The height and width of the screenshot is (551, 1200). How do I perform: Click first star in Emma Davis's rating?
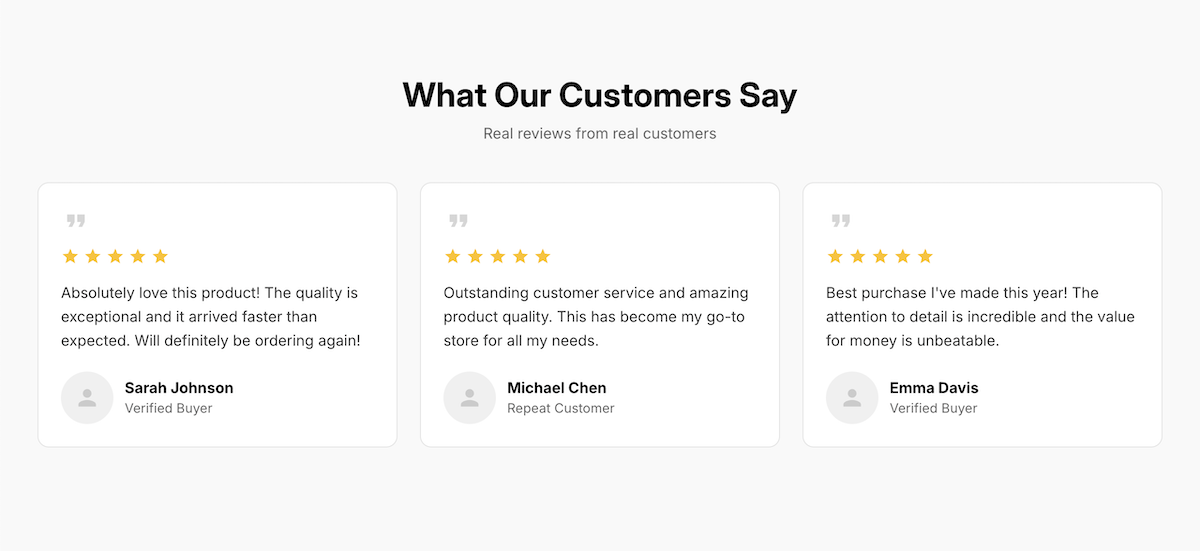click(x=835, y=256)
